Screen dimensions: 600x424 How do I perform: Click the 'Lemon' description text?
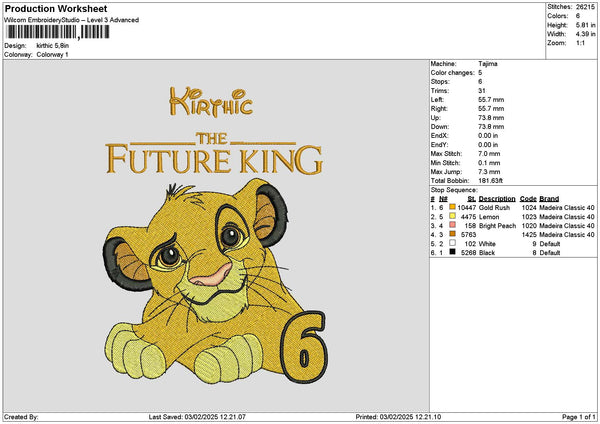pos(489,217)
